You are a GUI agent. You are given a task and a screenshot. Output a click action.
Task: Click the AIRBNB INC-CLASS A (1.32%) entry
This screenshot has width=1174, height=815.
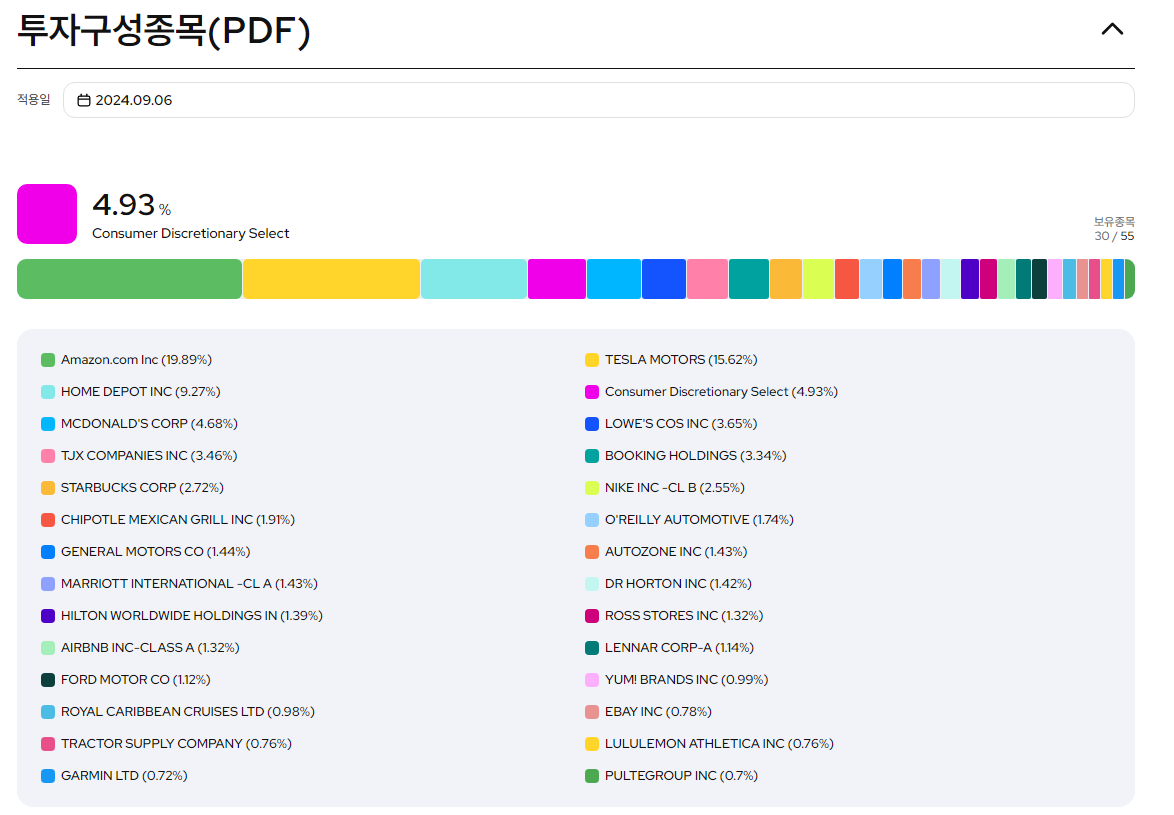pyautogui.click(x=141, y=647)
